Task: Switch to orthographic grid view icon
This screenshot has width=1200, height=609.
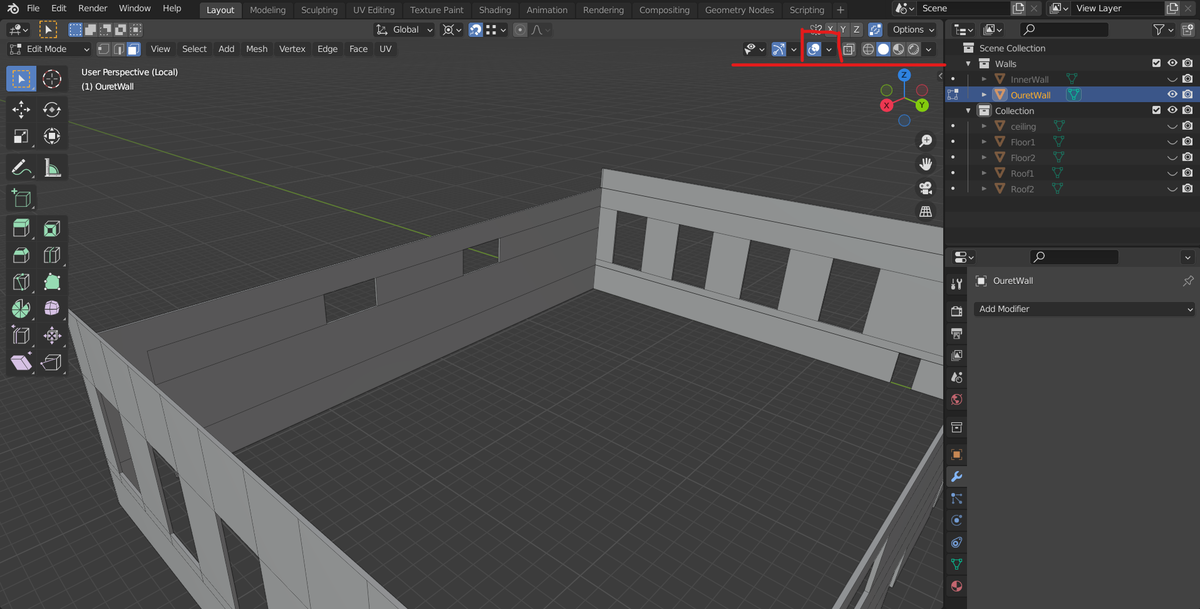Action: click(926, 211)
